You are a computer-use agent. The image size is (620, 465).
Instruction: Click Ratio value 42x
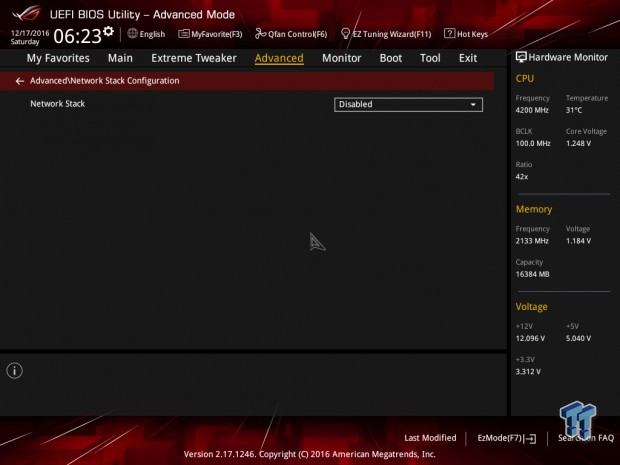[x=522, y=177]
